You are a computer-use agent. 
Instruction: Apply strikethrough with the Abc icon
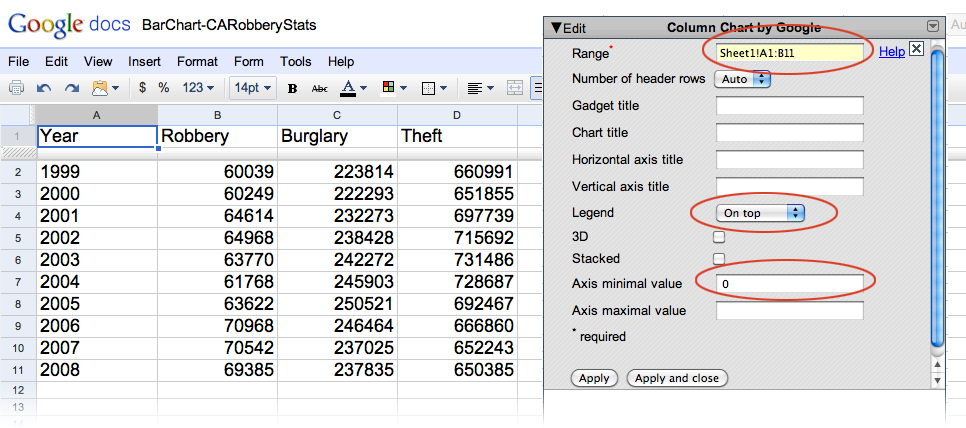pyautogui.click(x=320, y=89)
